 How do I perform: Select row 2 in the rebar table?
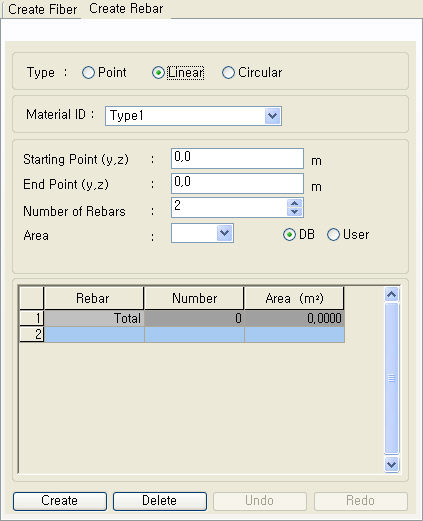click(182, 334)
